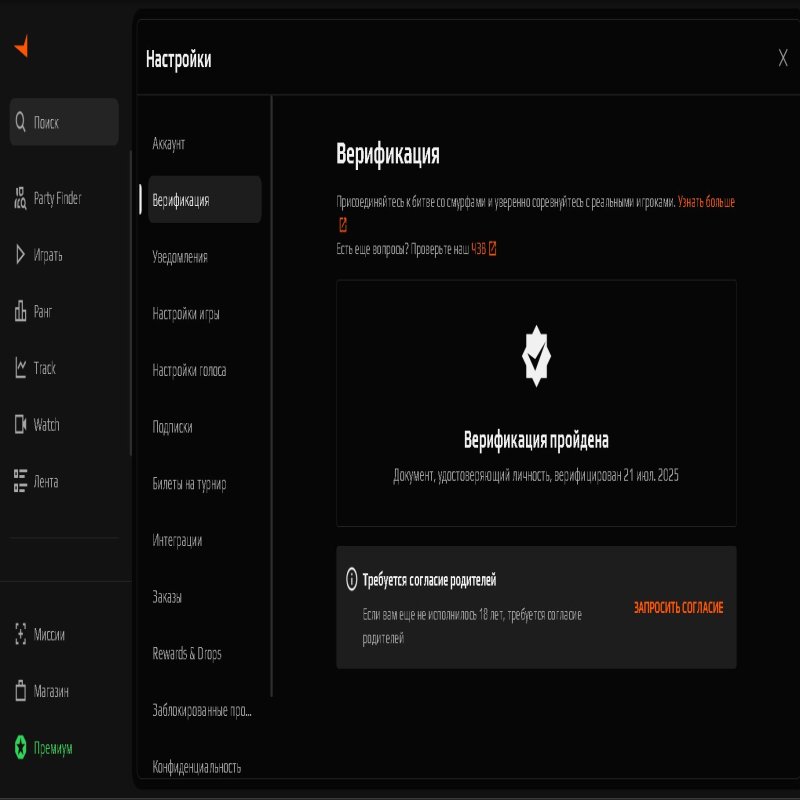
Task: Select the Аккаунт settings tab
Action: click(169, 144)
